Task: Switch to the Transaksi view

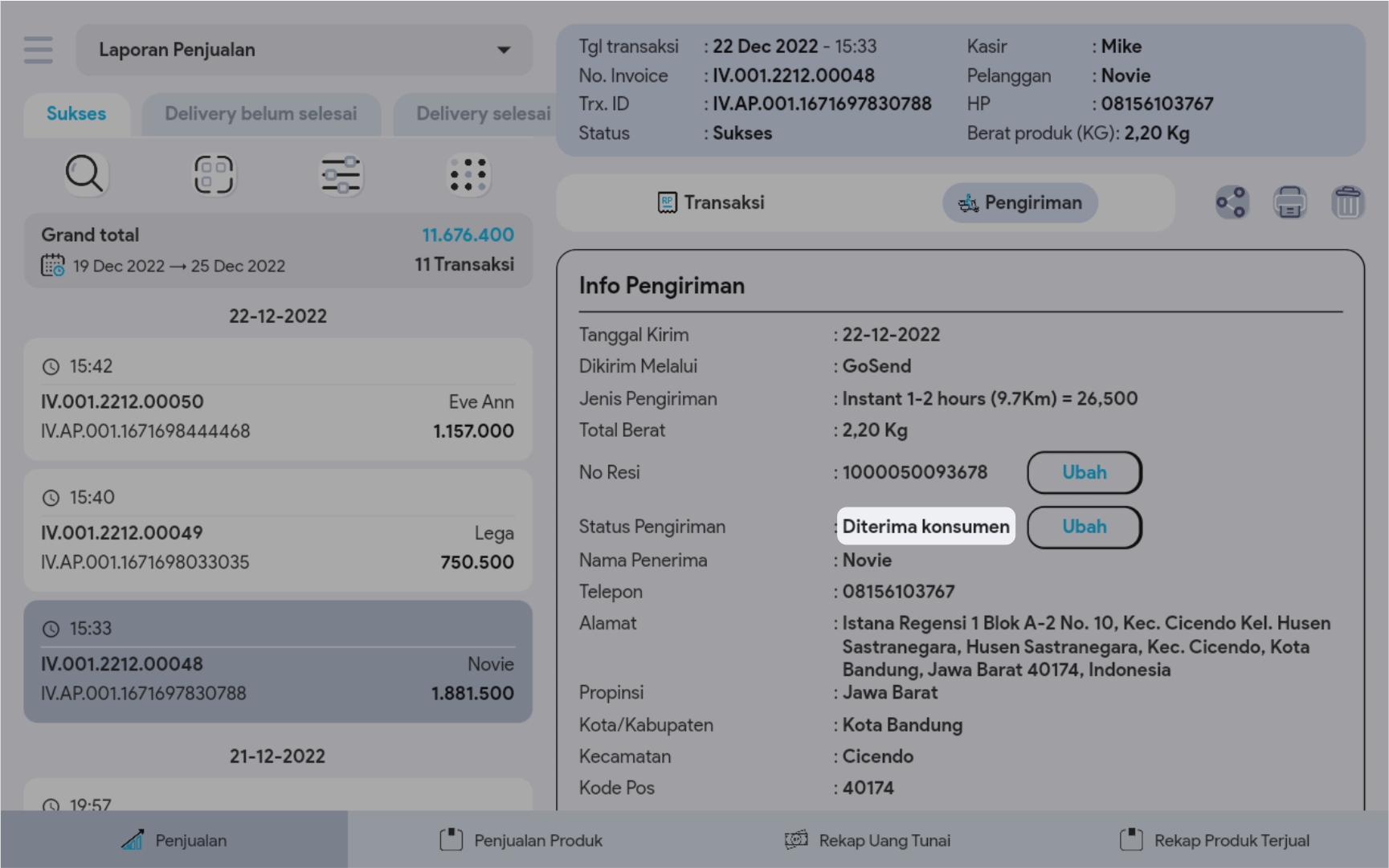Action: point(711,202)
